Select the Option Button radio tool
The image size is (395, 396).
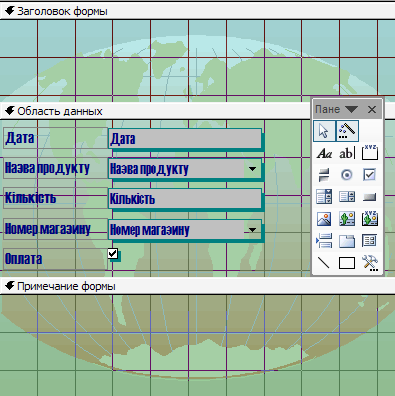coord(347,175)
